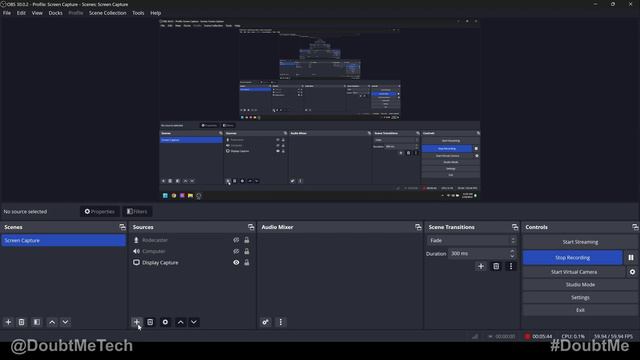640x360 pixels.
Task: Open the View menu
Action: point(37,13)
